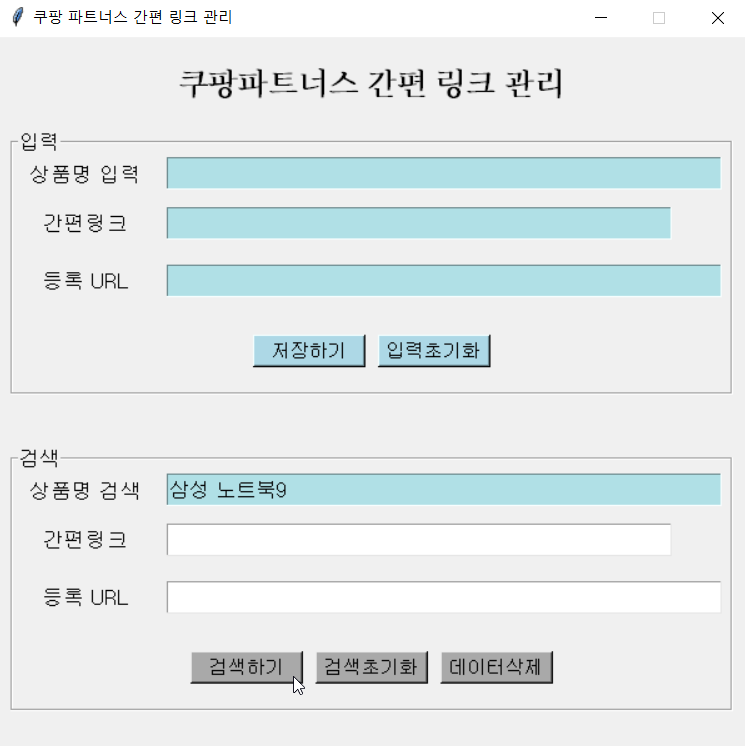The height and width of the screenshot is (746, 745).
Task: Click the 간편링크 field in 검색 section
Action: 419,540
